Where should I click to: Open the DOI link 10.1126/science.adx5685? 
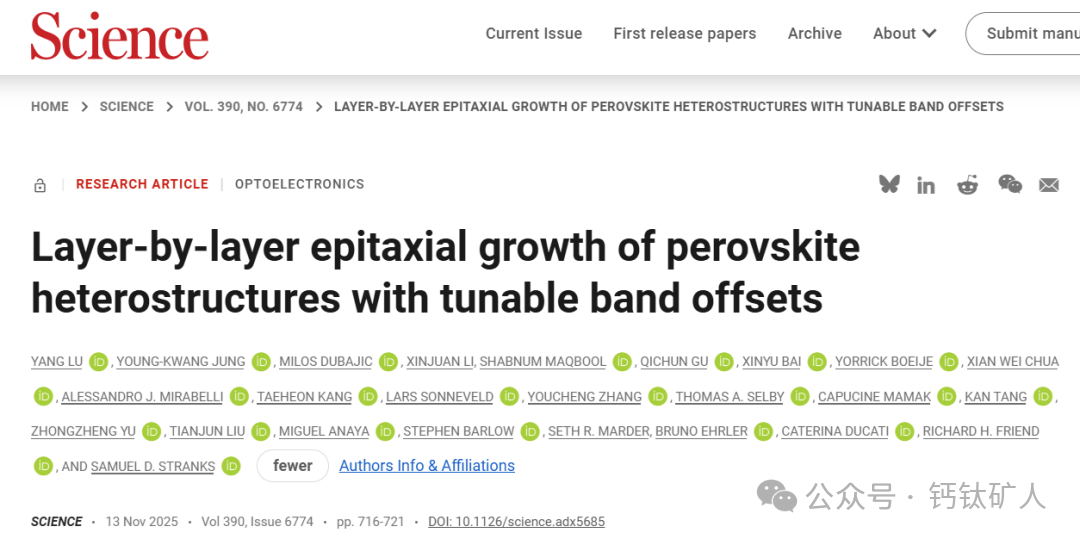516,522
